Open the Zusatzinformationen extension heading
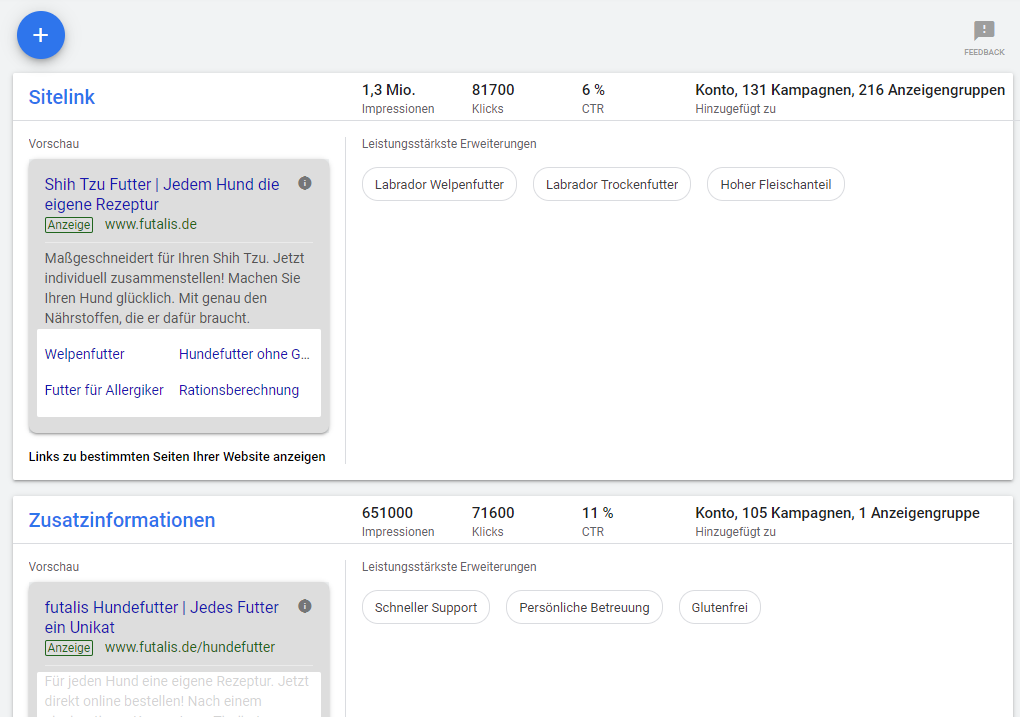The height and width of the screenshot is (717, 1020). point(122,520)
